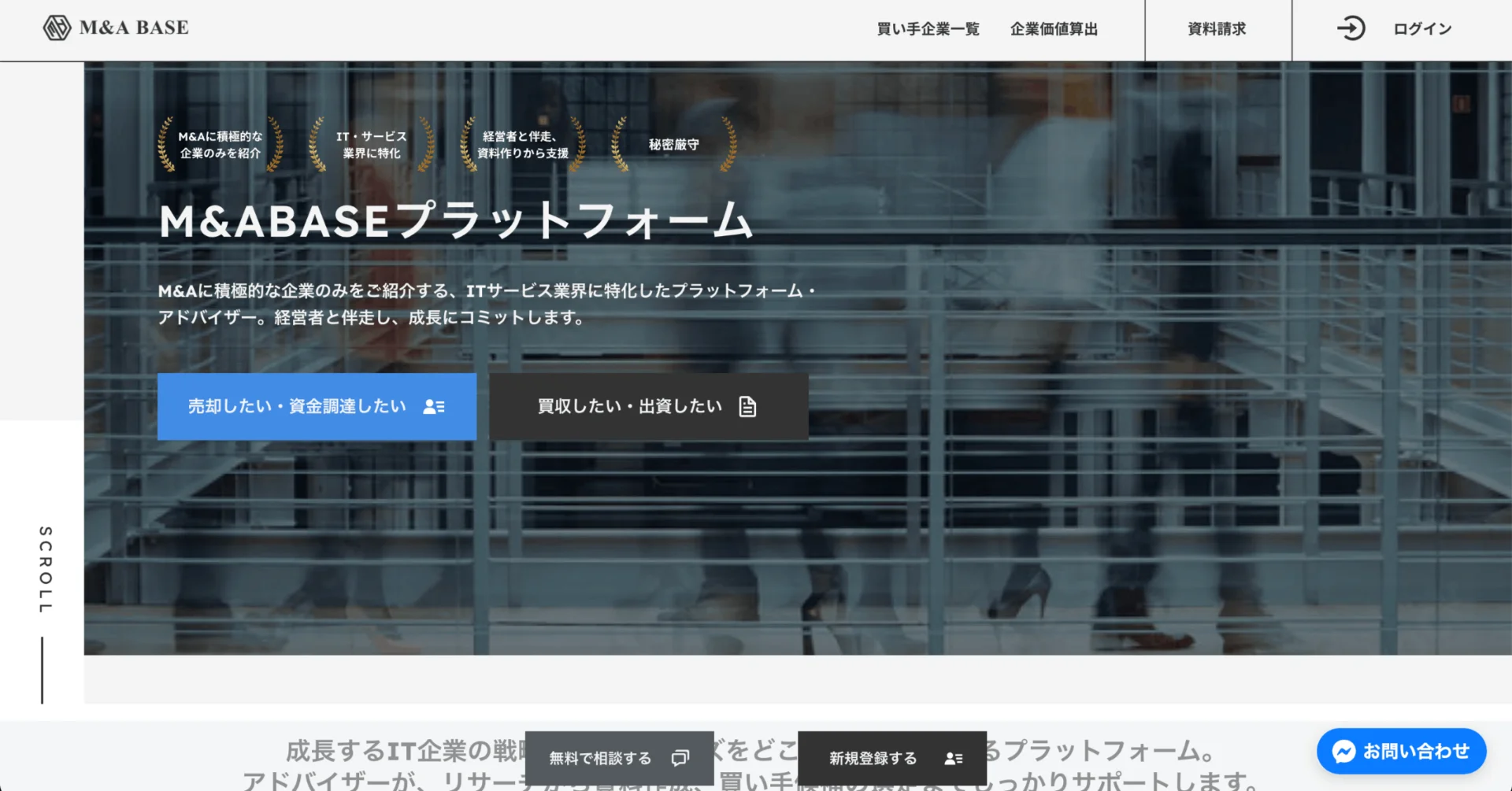This screenshot has width=1512, height=791.
Task: Open 買い手企業一覧 menu item
Action: [x=928, y=29]
